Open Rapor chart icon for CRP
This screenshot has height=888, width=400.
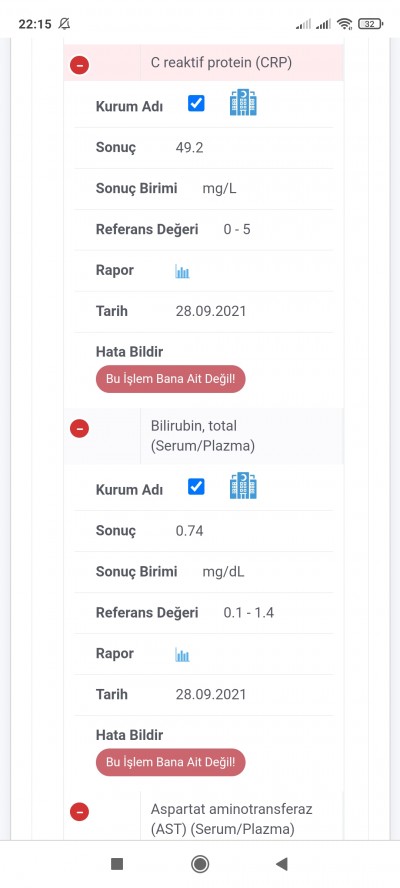point(182,272)
